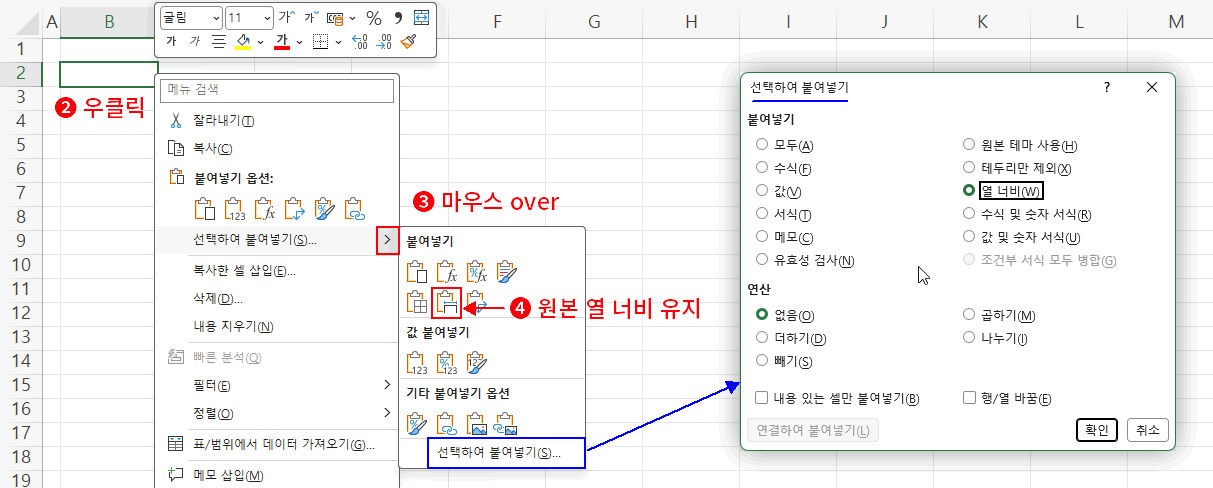Screen dimensions: 1213x488
Task: Expand the 필터(E) submenu arrow
Action: pyautogui.click(x=387, y=385)
